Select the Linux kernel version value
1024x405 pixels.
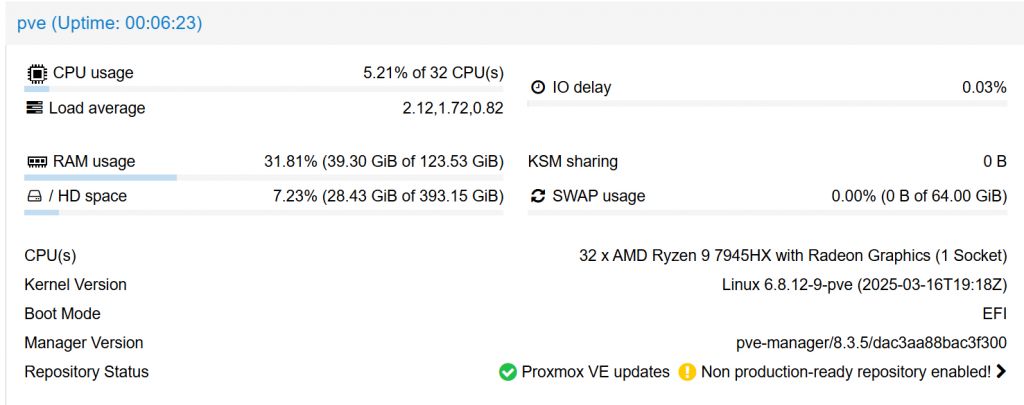(864, 285)
